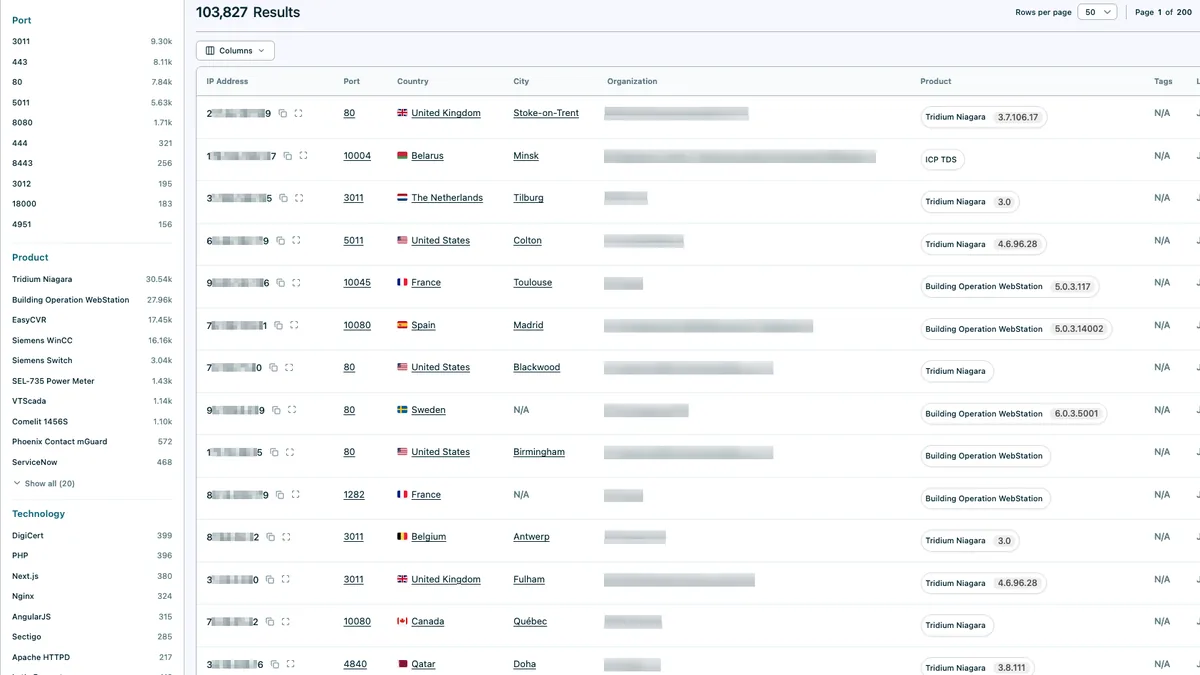Open port 5011 link in Colton row
The width and height of the screenshot is (1200, 675).
click(354, 241)
